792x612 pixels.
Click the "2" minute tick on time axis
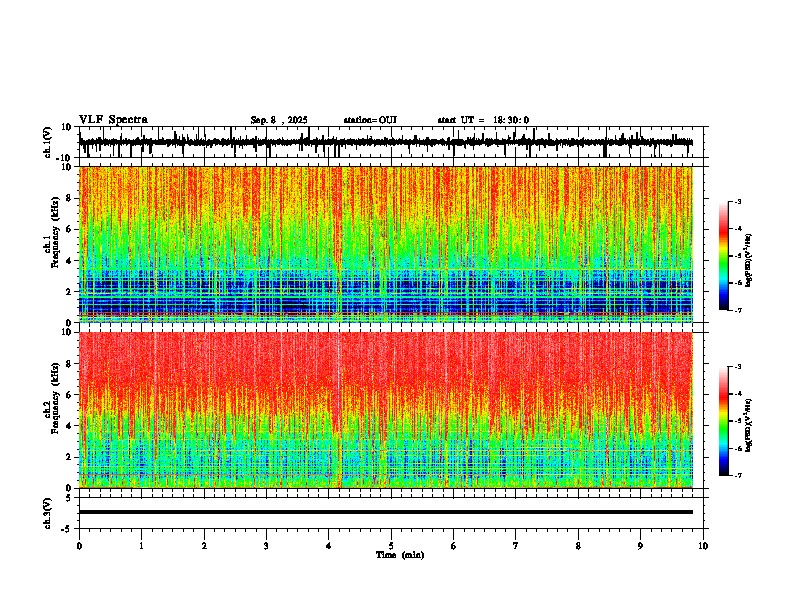click(204, 546)
